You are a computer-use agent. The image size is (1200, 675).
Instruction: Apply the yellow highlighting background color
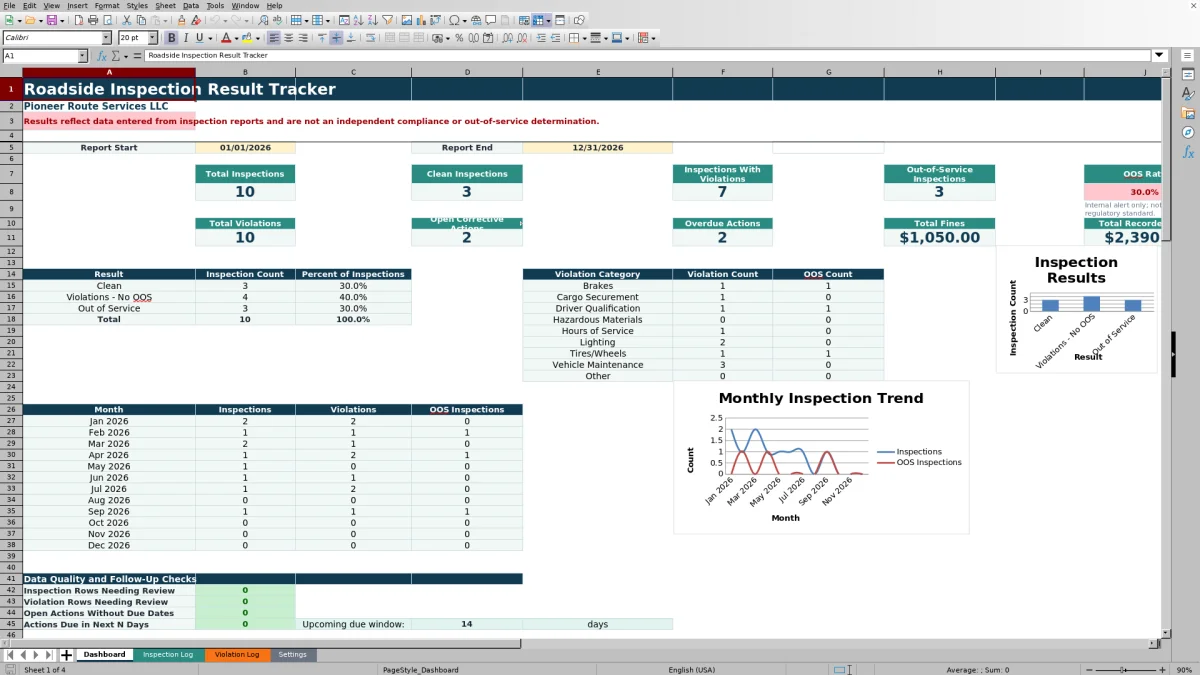point(246,38)
